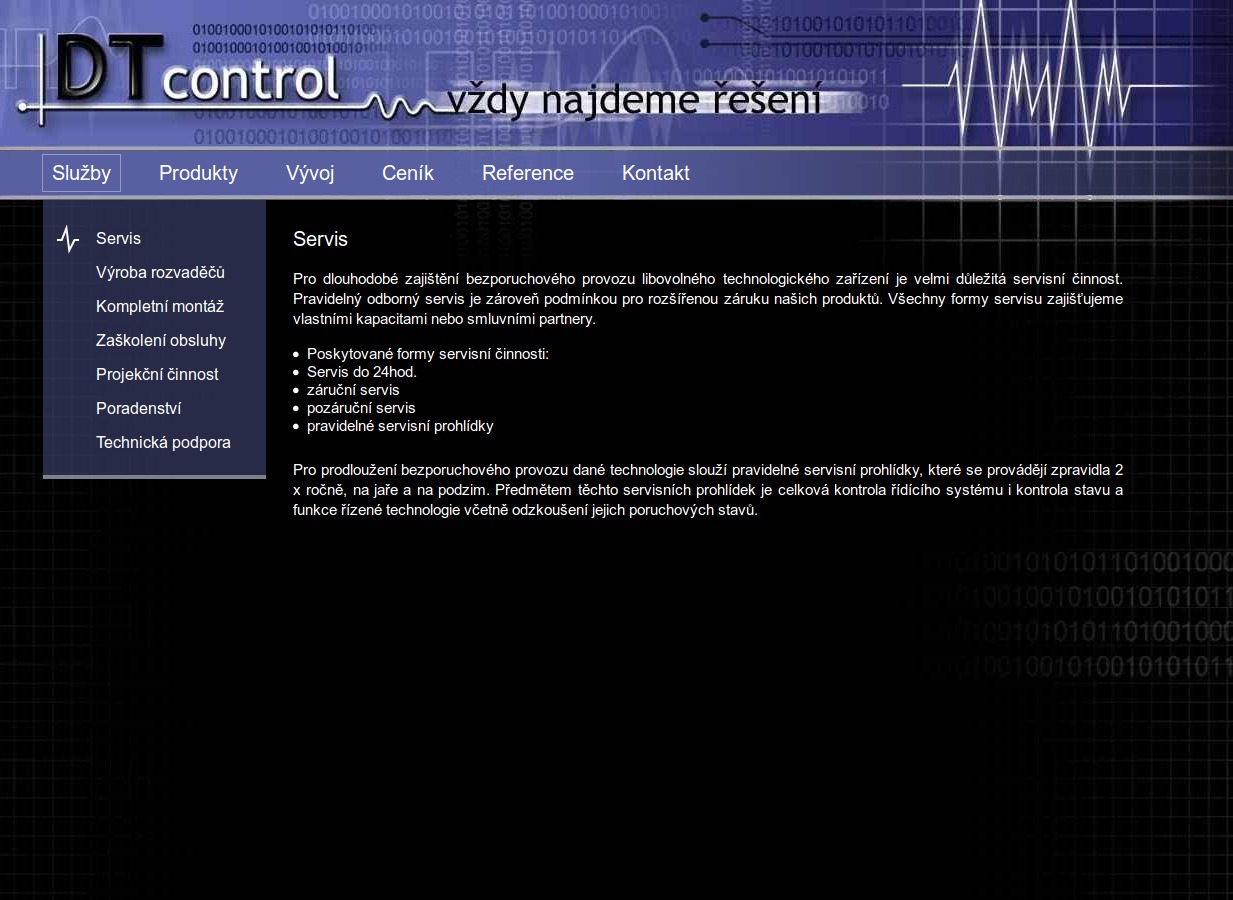Open Poradenství sidebar link
Screen dimensions: 1233x900
pos(138,408)
